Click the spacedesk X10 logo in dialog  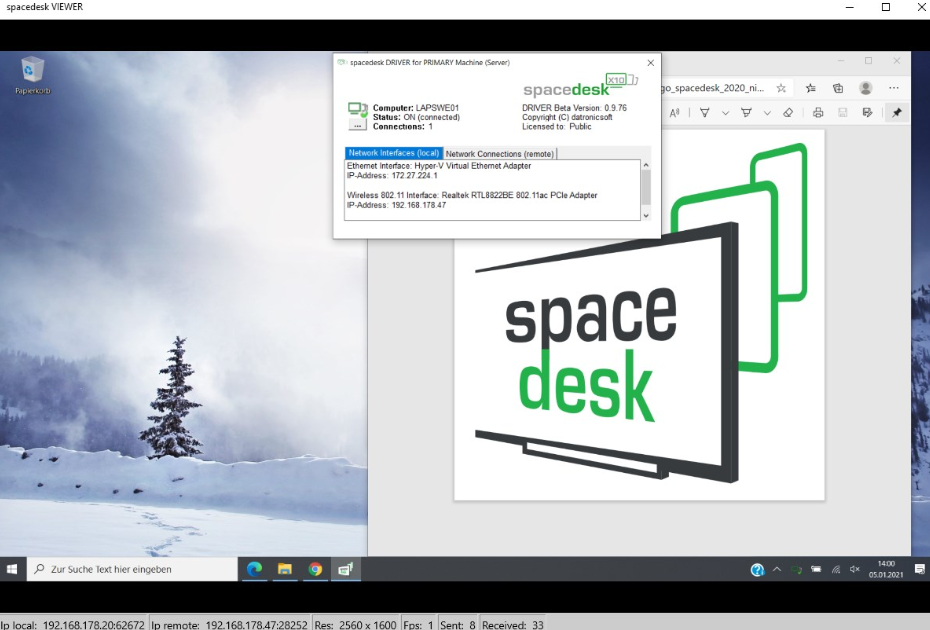pos(579,86)
